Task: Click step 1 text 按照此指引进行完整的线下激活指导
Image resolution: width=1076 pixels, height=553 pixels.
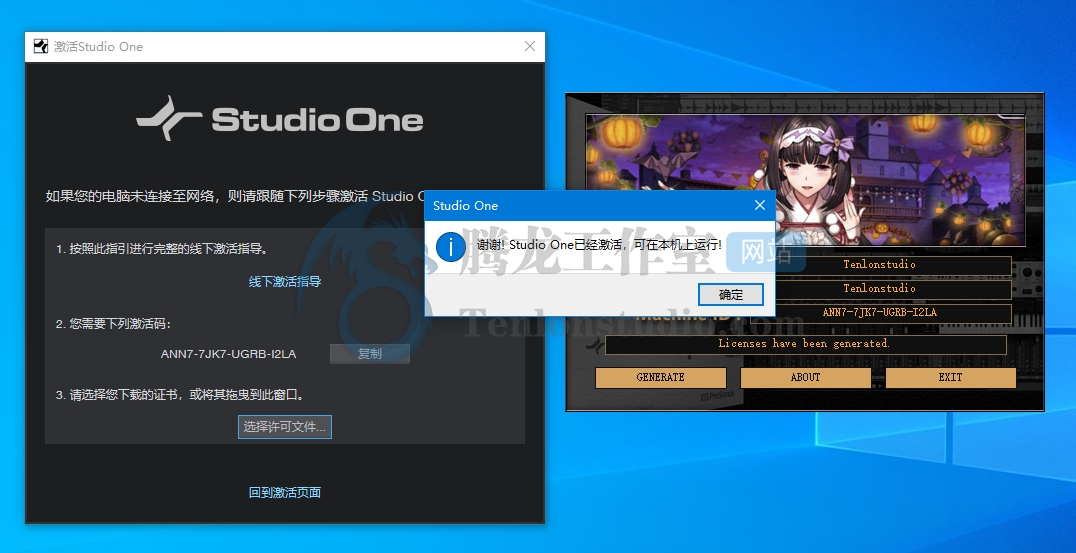Action: 162,248
